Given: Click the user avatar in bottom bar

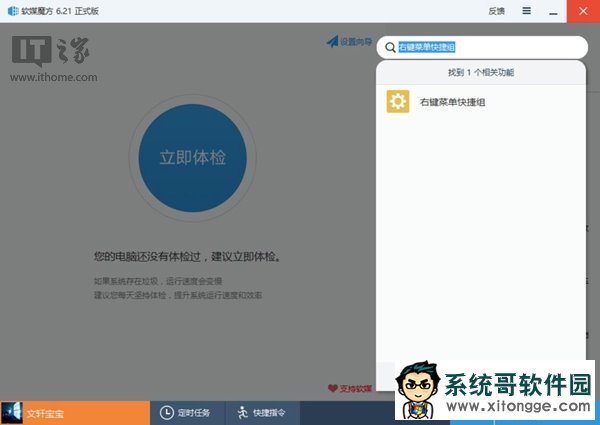Looking at the screenshot, I should (12, 412).
